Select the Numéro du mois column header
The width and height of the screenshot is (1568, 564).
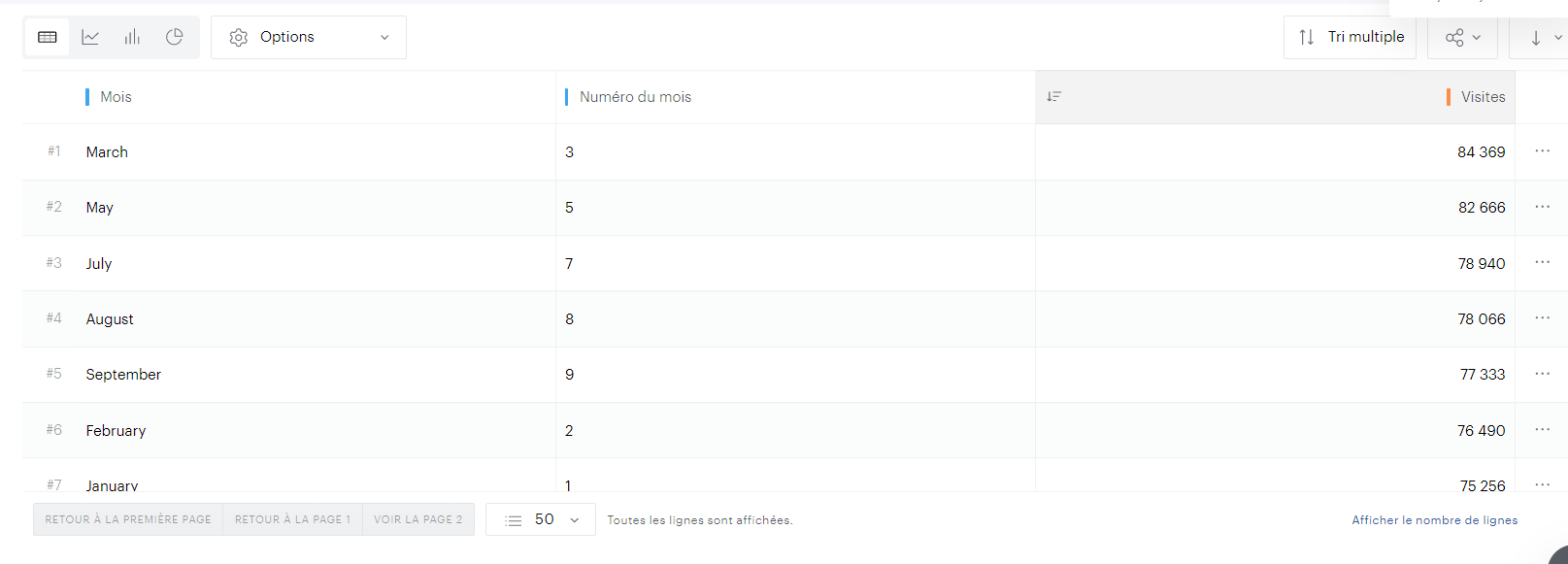[x=635, y=97]
